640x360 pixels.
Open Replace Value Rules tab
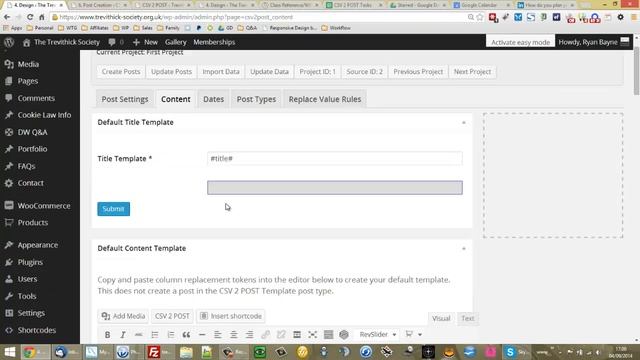tap(325, 99)
